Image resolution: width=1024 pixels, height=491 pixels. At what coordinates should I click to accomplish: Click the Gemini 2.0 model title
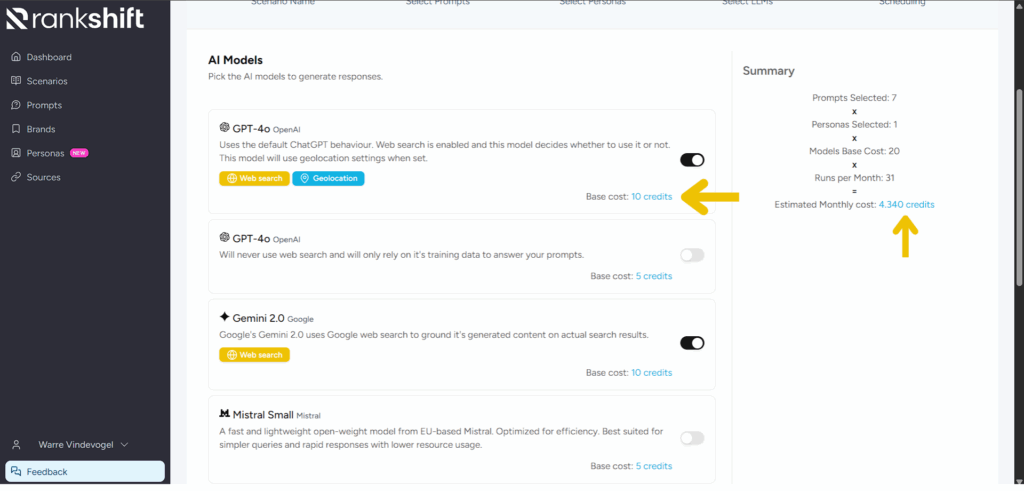259,318
